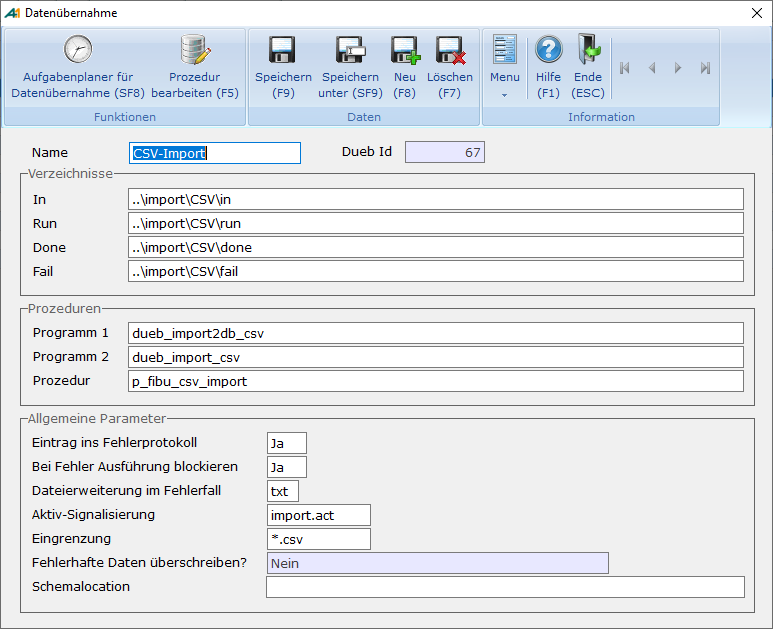Go to previous record arrow
The width and height of the screenshot is (773, 629).
652,68
